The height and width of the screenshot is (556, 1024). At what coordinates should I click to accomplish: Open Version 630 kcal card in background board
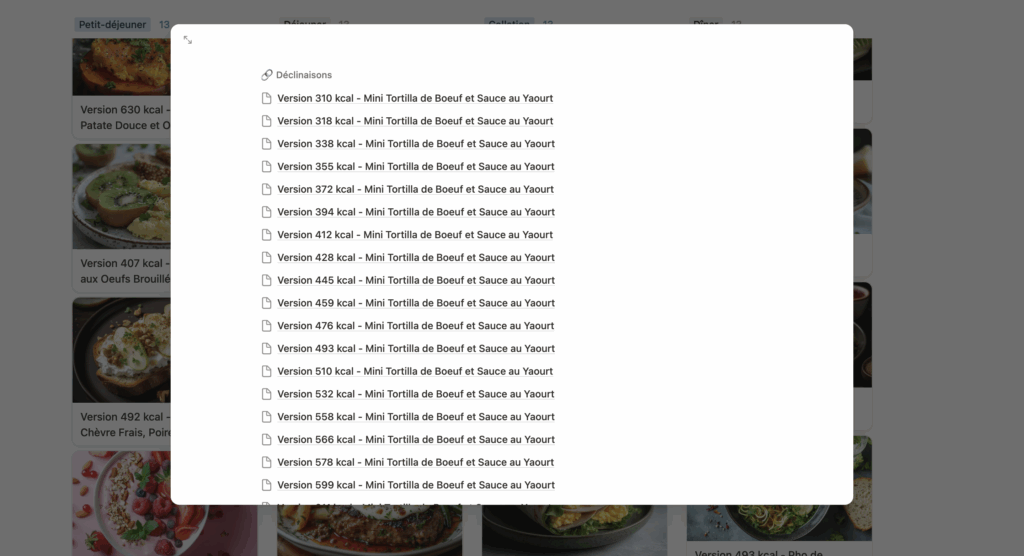click(x=121, y=88)
